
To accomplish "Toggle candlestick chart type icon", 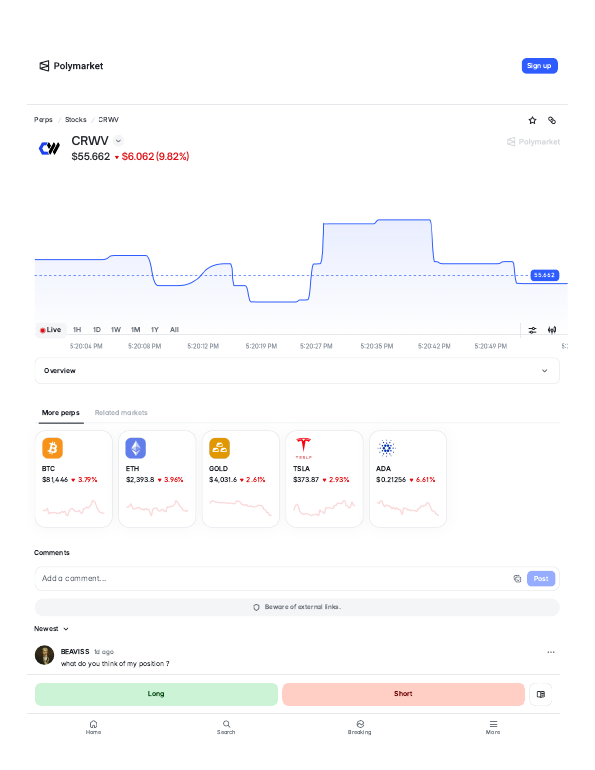I will pos(552,330).
